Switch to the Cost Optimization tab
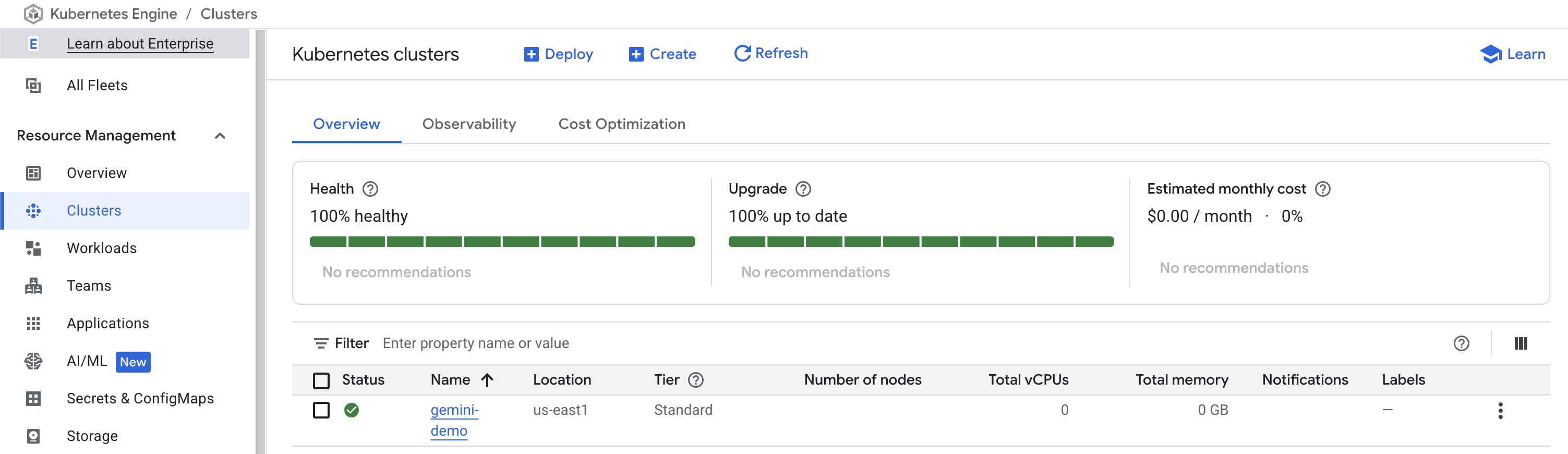The height and width of the screenshot is (454, 1568). 621,124
